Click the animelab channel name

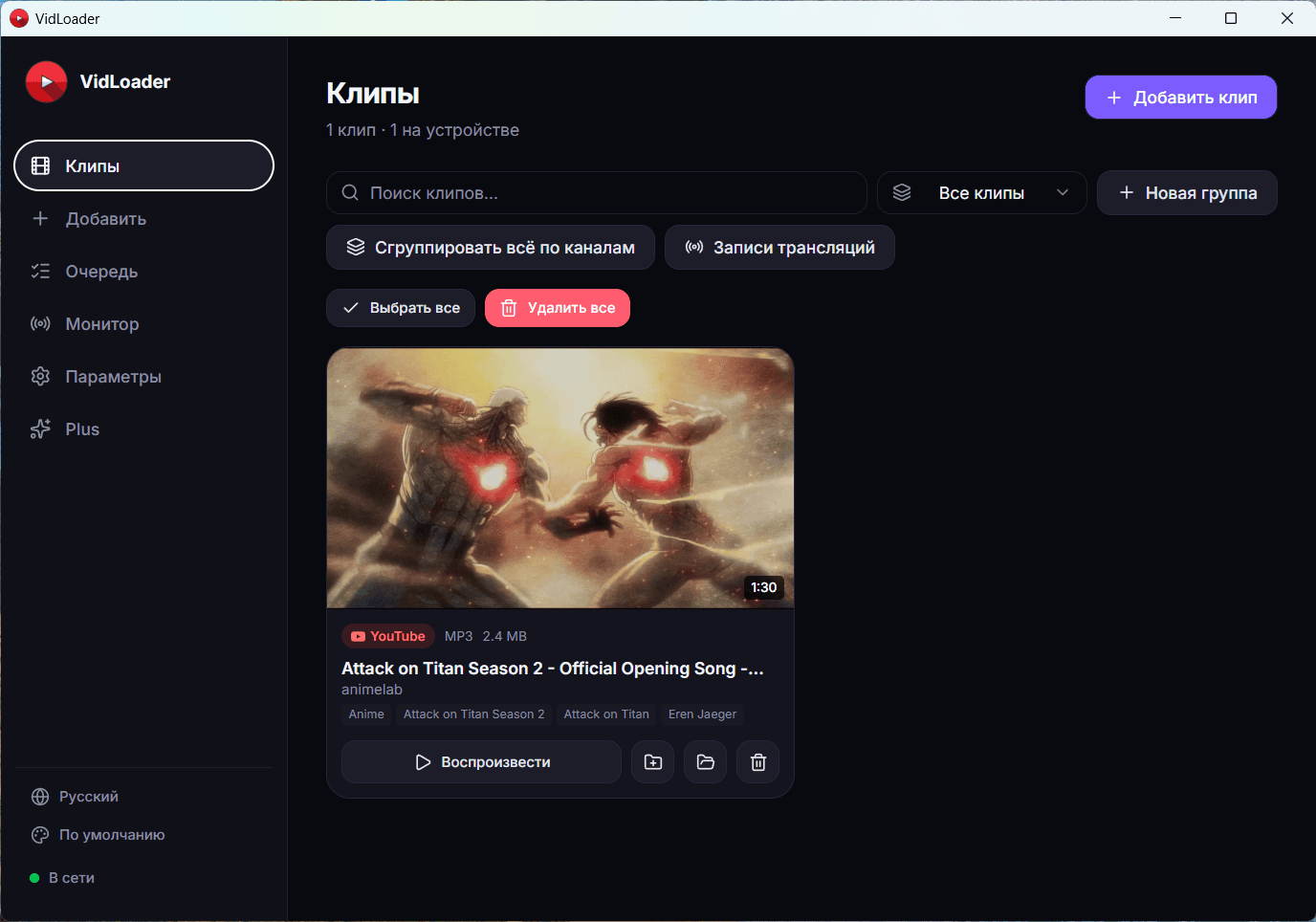372,690
